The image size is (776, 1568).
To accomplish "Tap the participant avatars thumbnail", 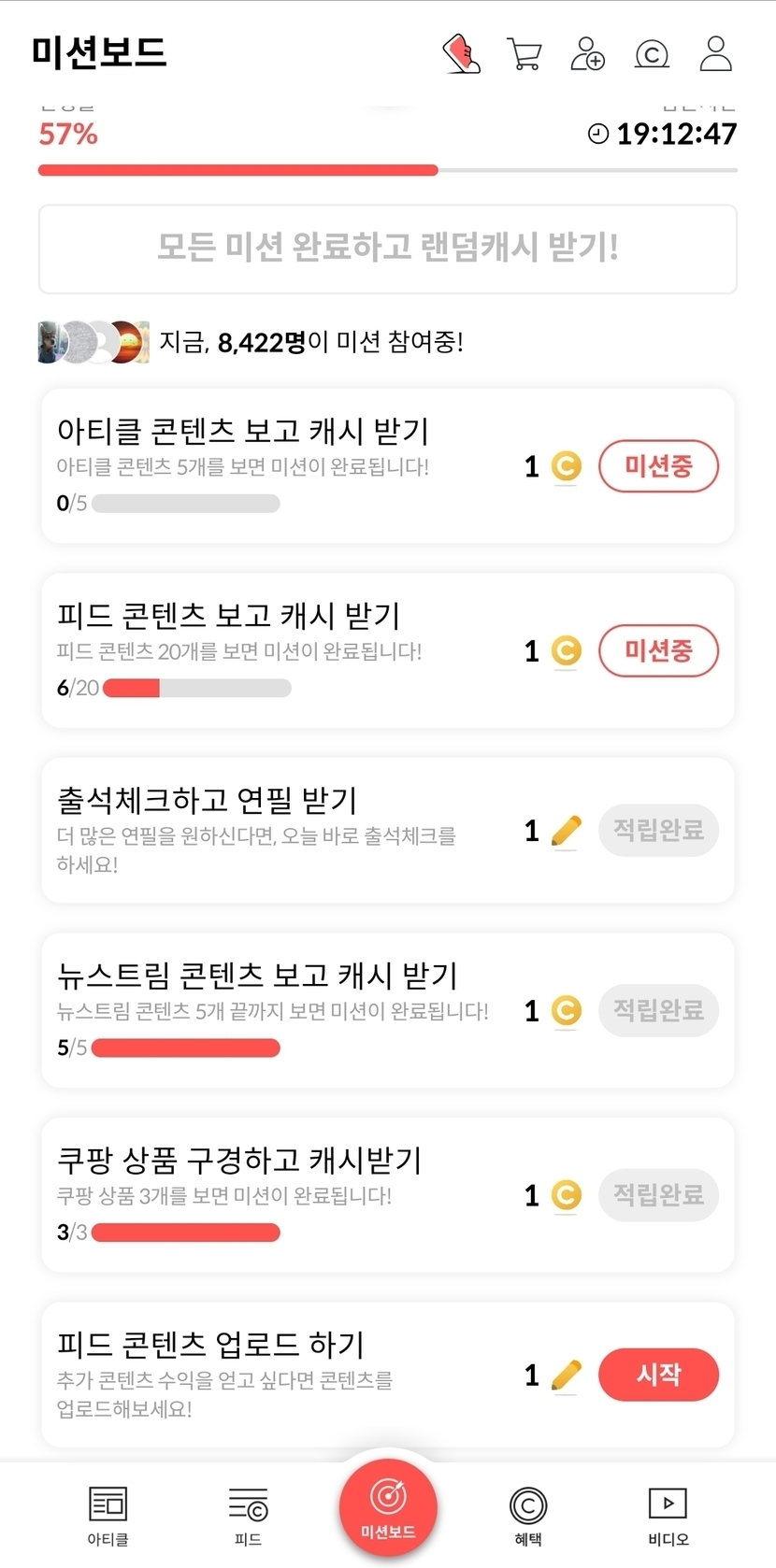I will [93, 342].
